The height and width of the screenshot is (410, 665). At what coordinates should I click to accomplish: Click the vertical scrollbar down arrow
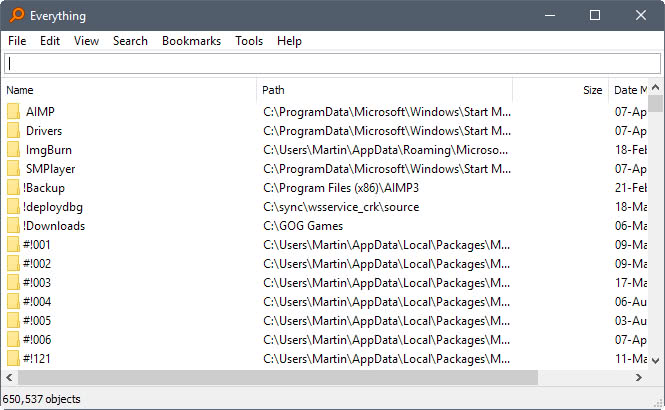point(655,361)
